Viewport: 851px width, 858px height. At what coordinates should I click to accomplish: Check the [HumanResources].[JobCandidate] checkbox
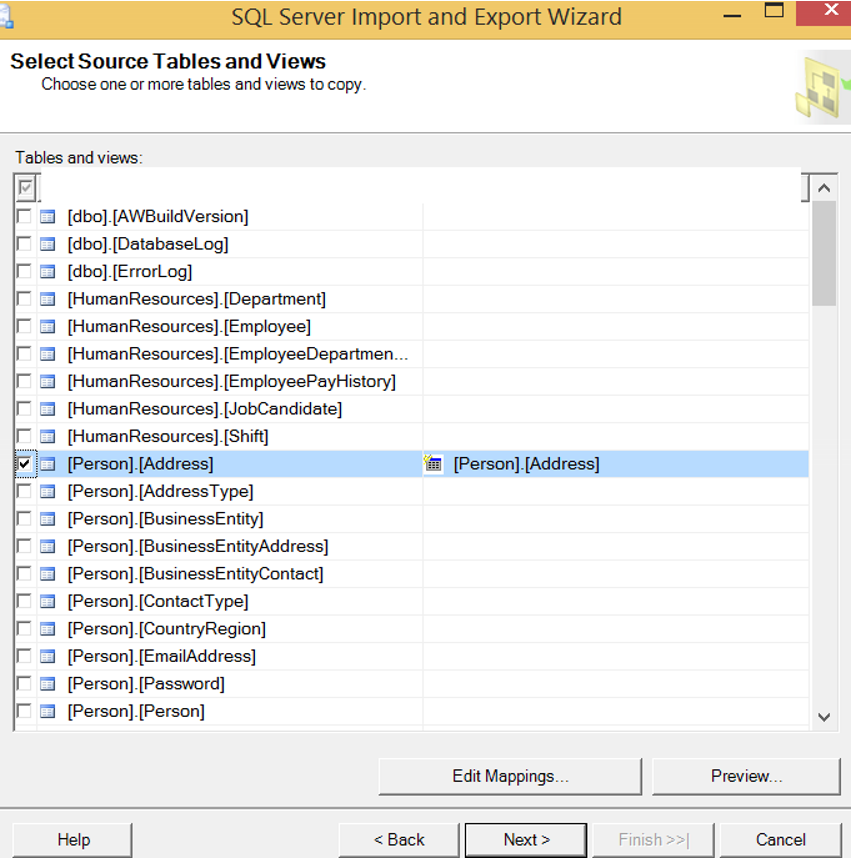[24, 408]
